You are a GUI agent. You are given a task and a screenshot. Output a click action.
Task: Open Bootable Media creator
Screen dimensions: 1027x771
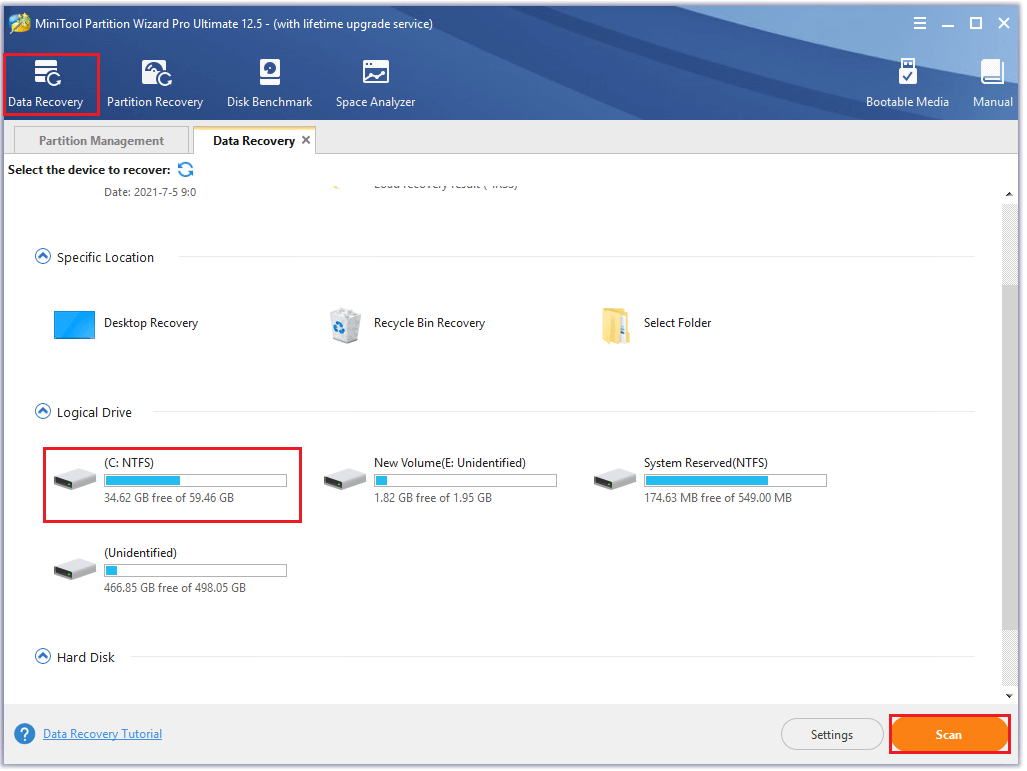(907, 82)
